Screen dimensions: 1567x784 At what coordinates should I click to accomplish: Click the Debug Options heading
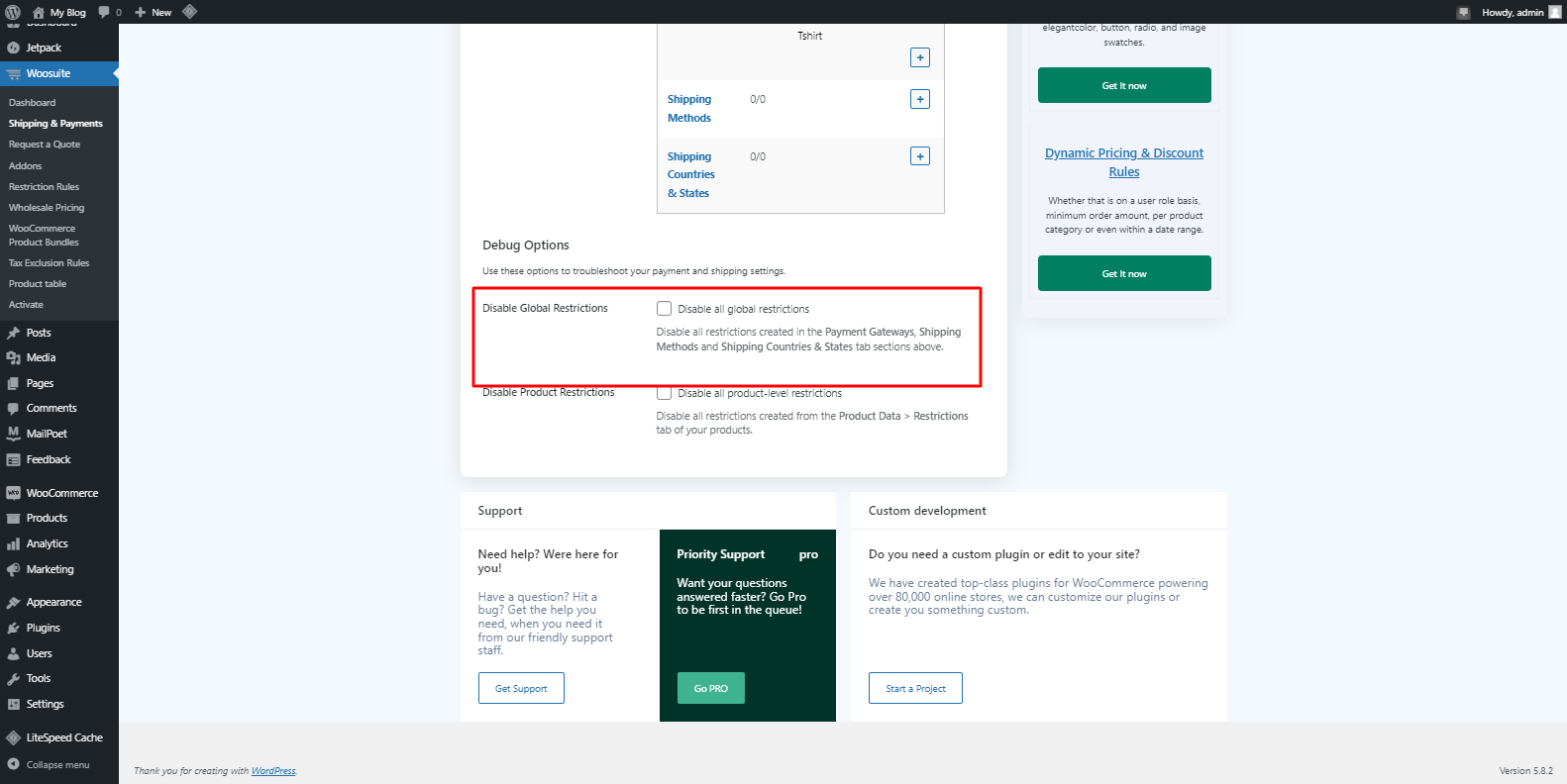526,245
